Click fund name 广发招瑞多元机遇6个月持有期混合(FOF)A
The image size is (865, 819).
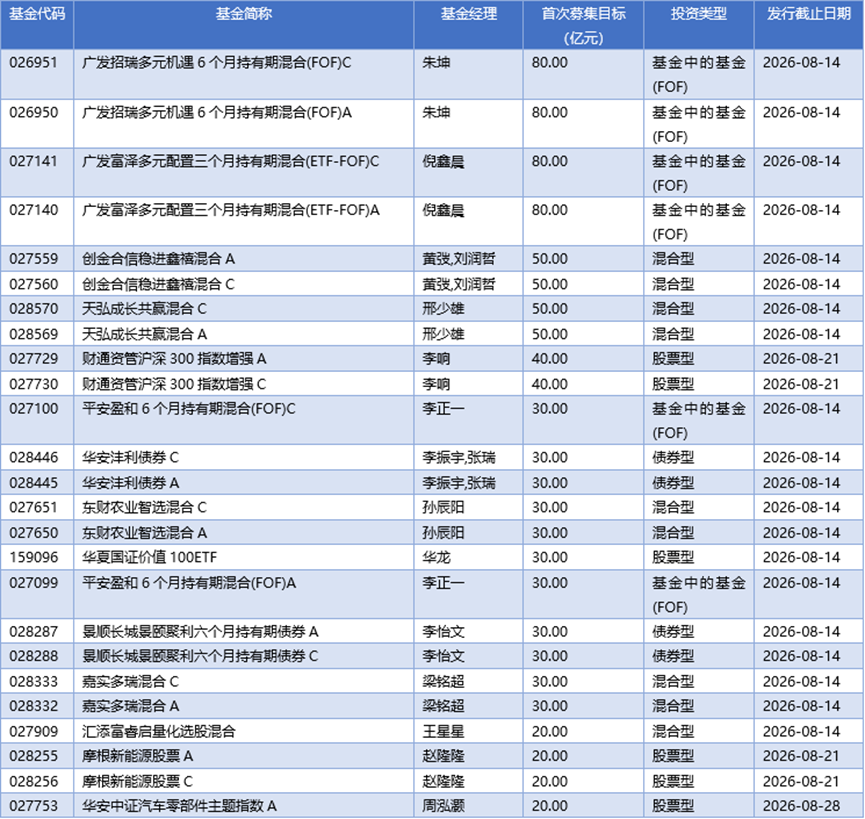tap(217, 113)
